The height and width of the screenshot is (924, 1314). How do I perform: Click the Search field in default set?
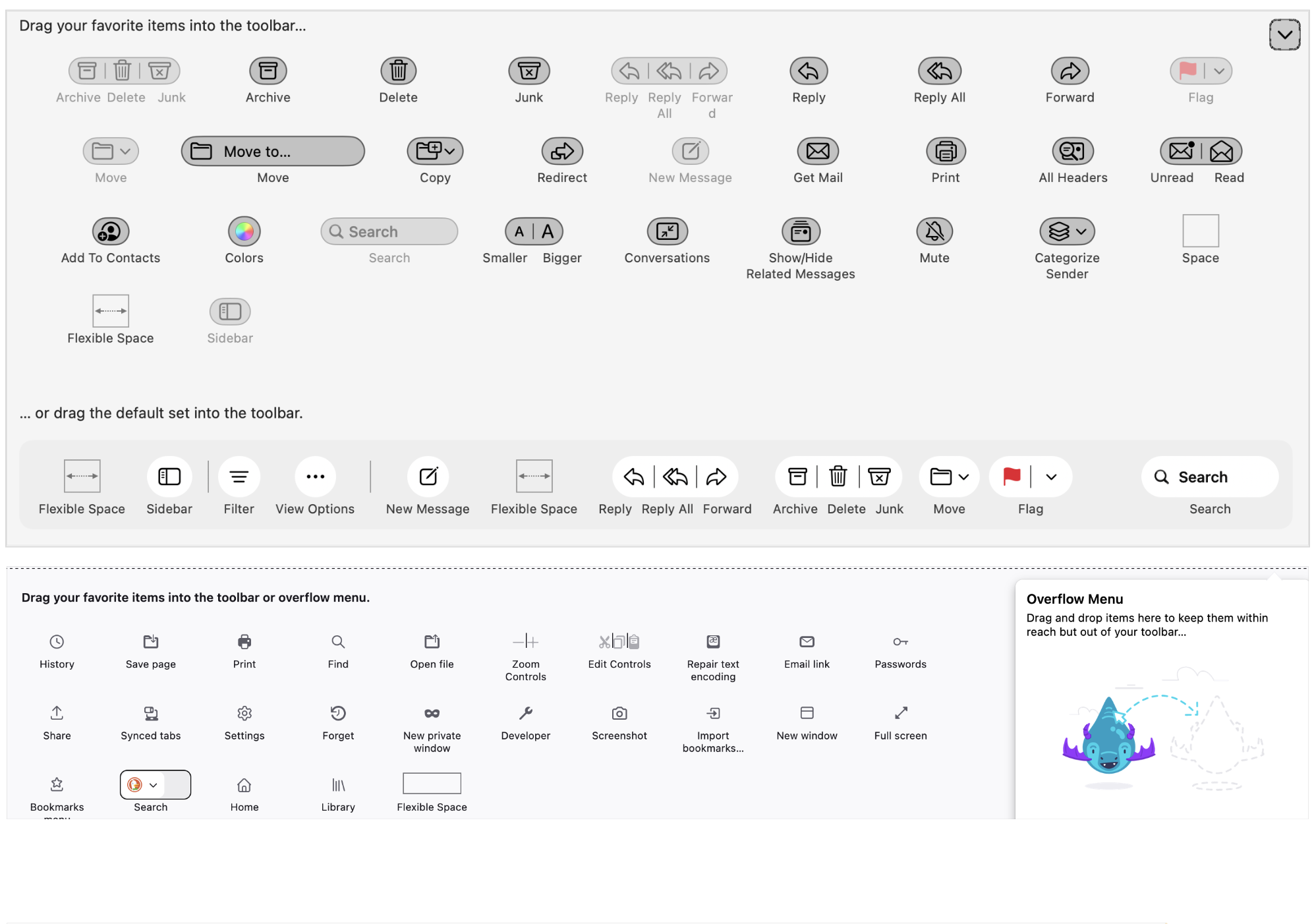pos(1209,476)
